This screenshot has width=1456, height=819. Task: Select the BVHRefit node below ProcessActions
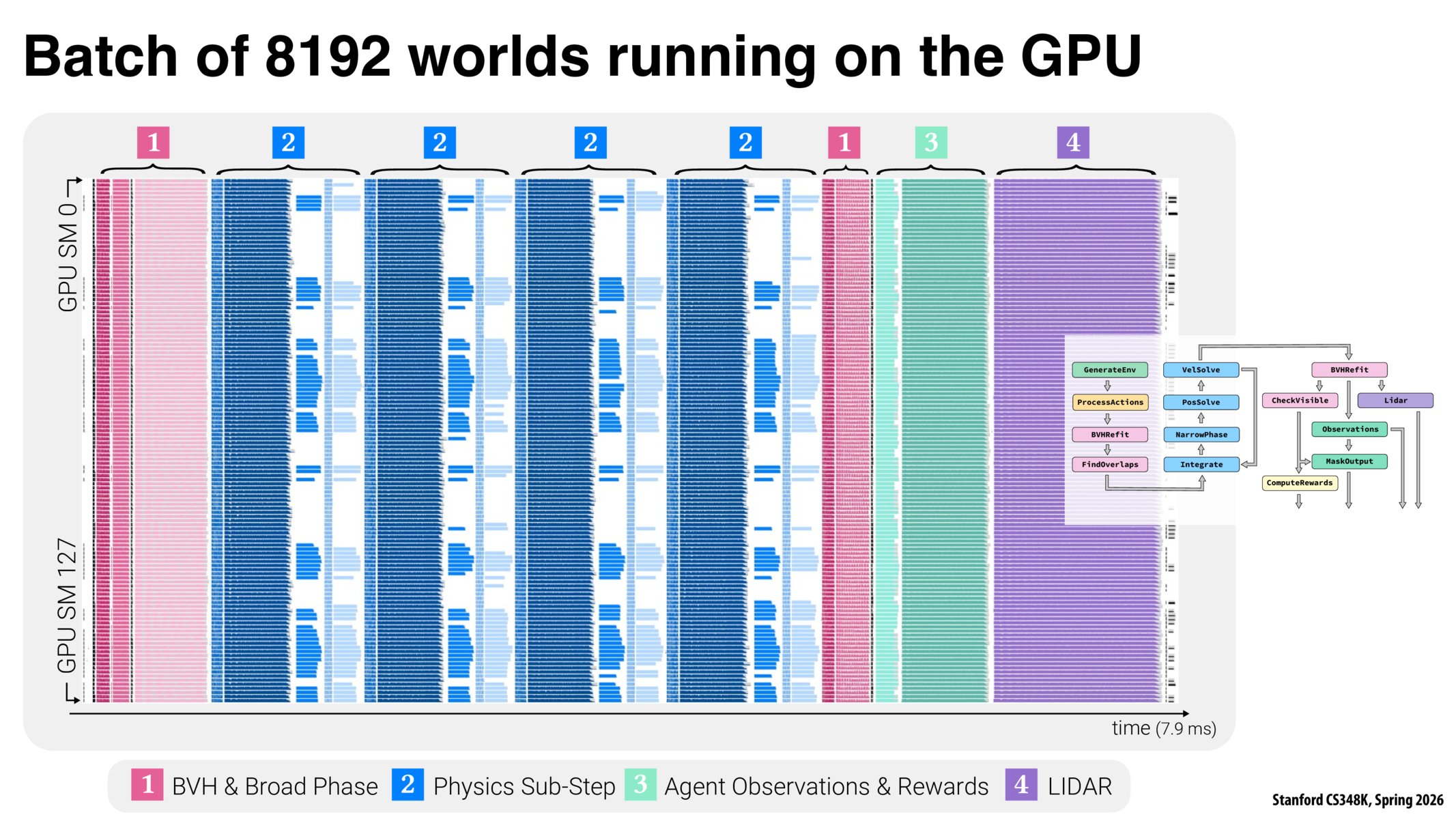point(1110,434)
